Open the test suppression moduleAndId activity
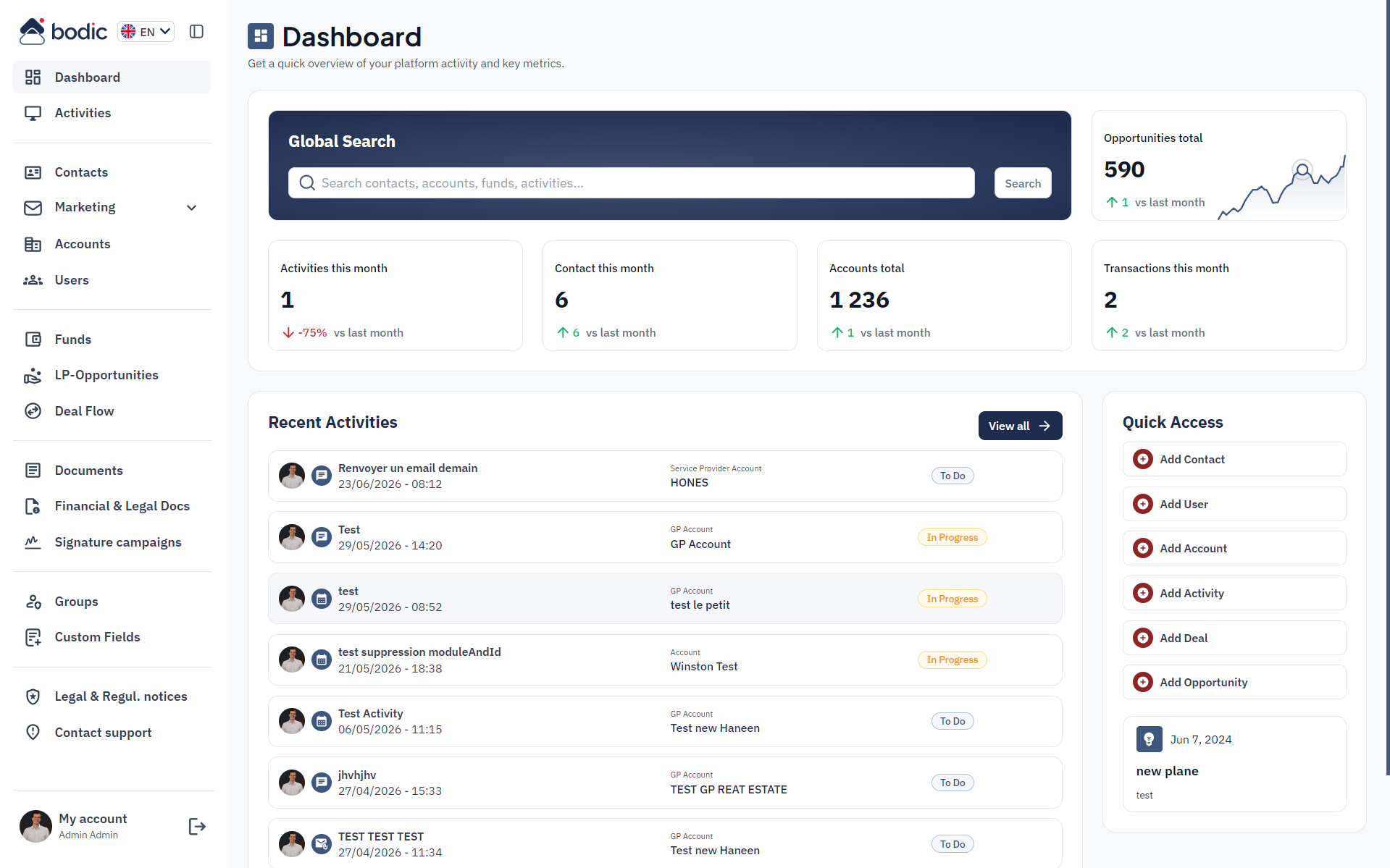 (665, 660)
